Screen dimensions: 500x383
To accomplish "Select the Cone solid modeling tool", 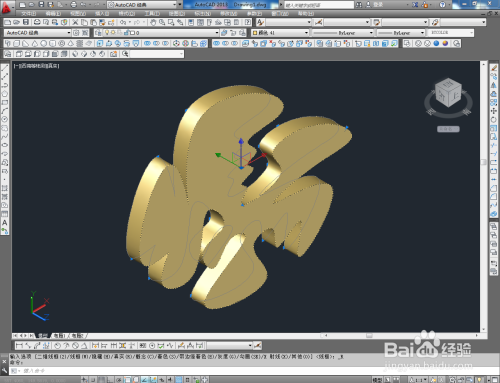I will pos(35,43).
